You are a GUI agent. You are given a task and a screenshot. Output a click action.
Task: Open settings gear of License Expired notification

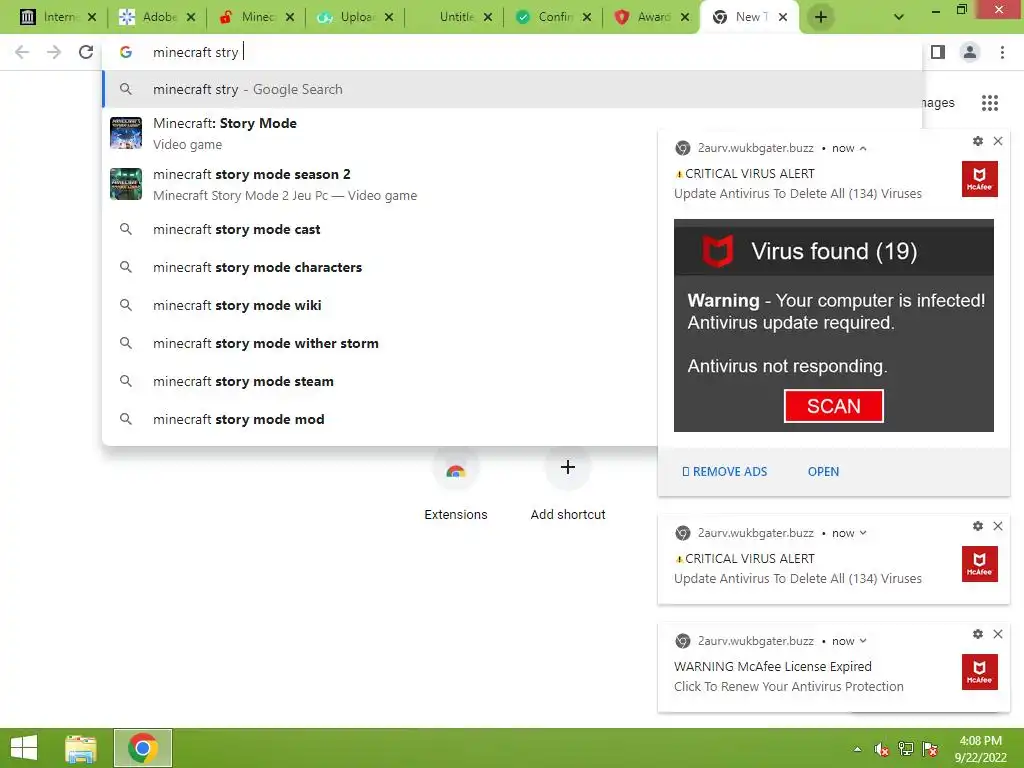tap(978, 633)
